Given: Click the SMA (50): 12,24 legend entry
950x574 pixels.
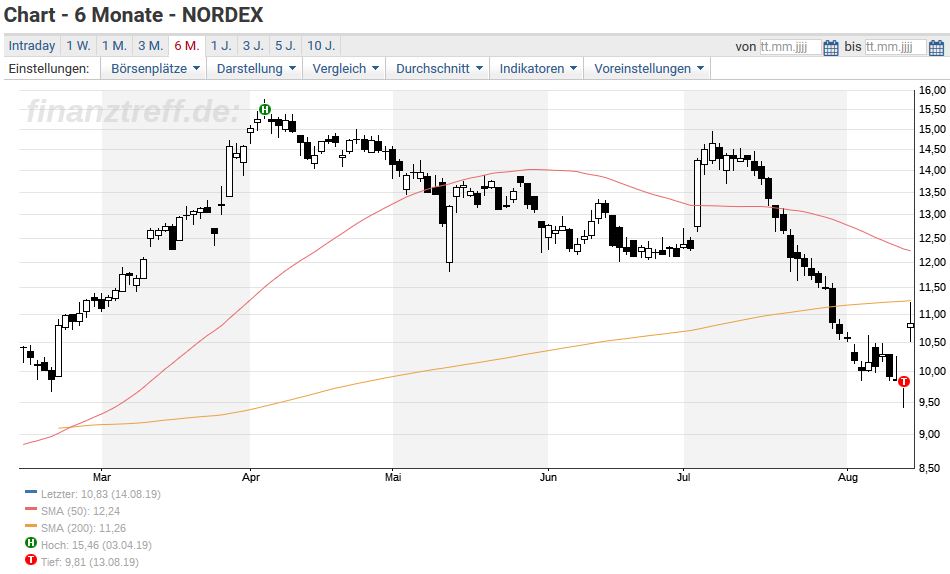Looking at the screenshot, I should [x=81, y=511].
